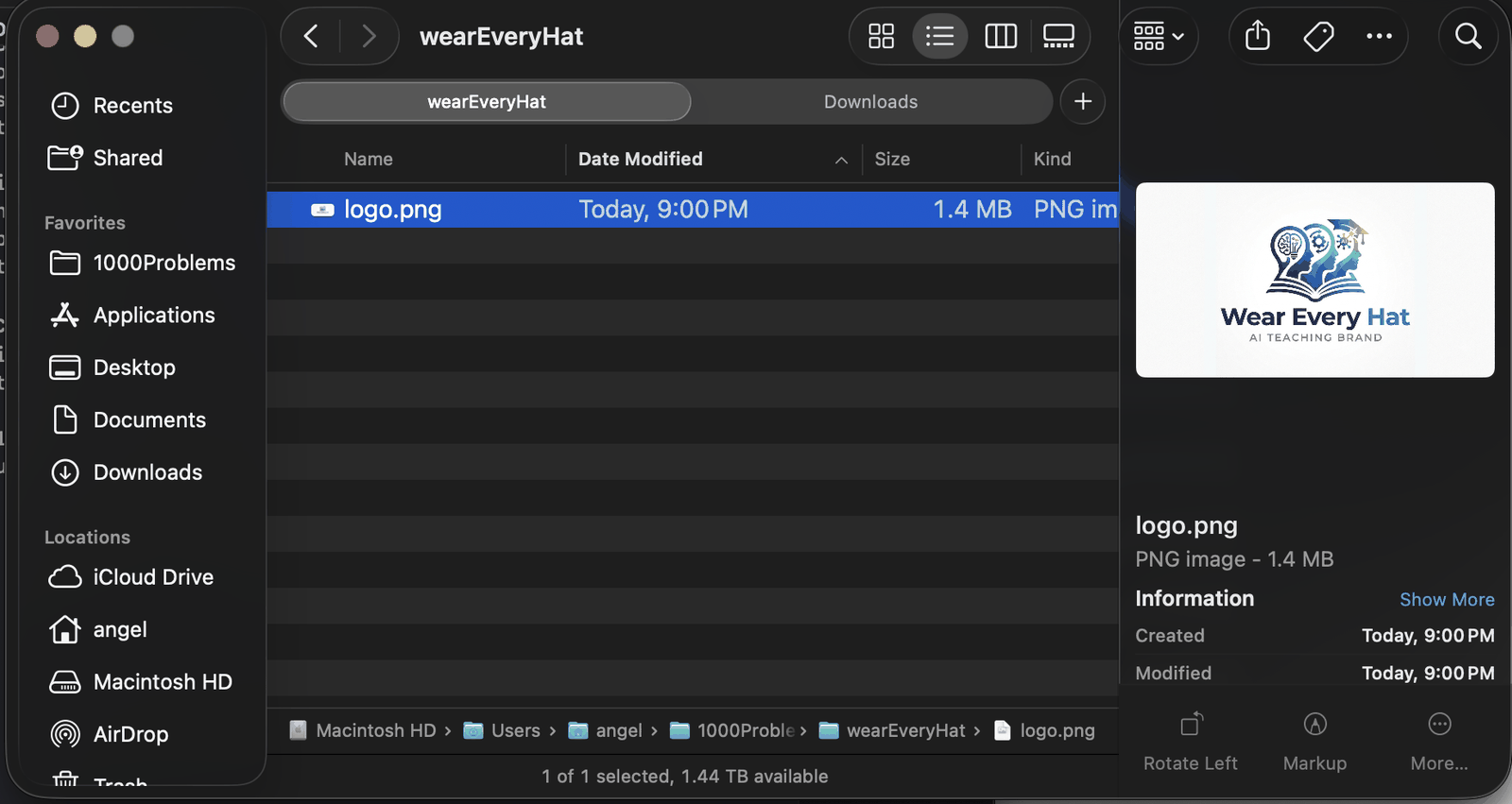Click the logo.png title in preview pane
Viewport: 1512px width, 804px height.
point(1186,525)
